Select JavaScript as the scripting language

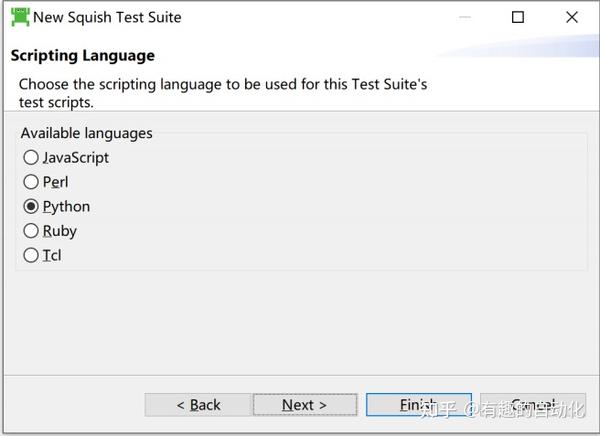pos(31,158)
